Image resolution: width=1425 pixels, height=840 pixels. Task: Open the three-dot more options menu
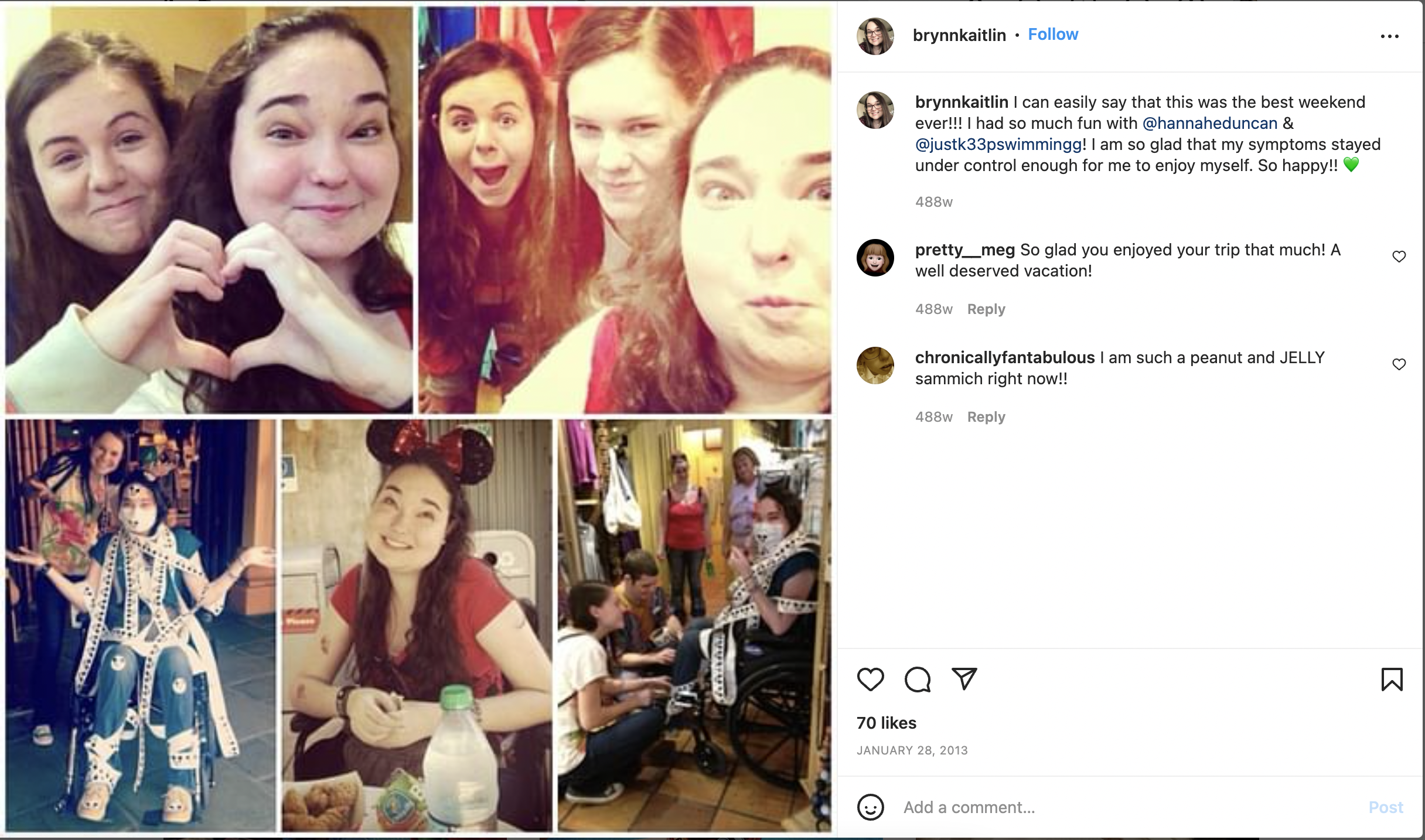pyautogui.click(x=1389, y=36)
